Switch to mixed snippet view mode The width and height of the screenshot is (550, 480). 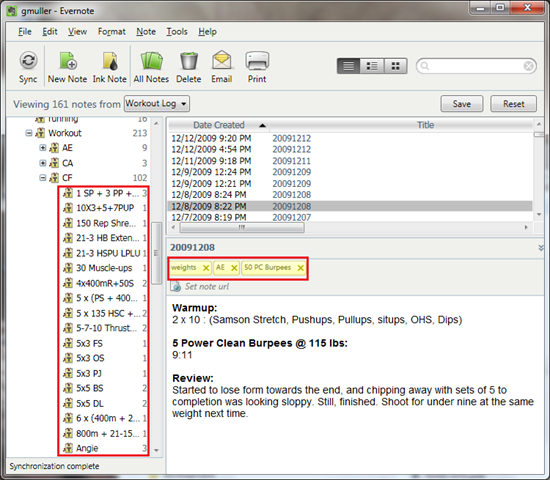click(x=372, y=66)
